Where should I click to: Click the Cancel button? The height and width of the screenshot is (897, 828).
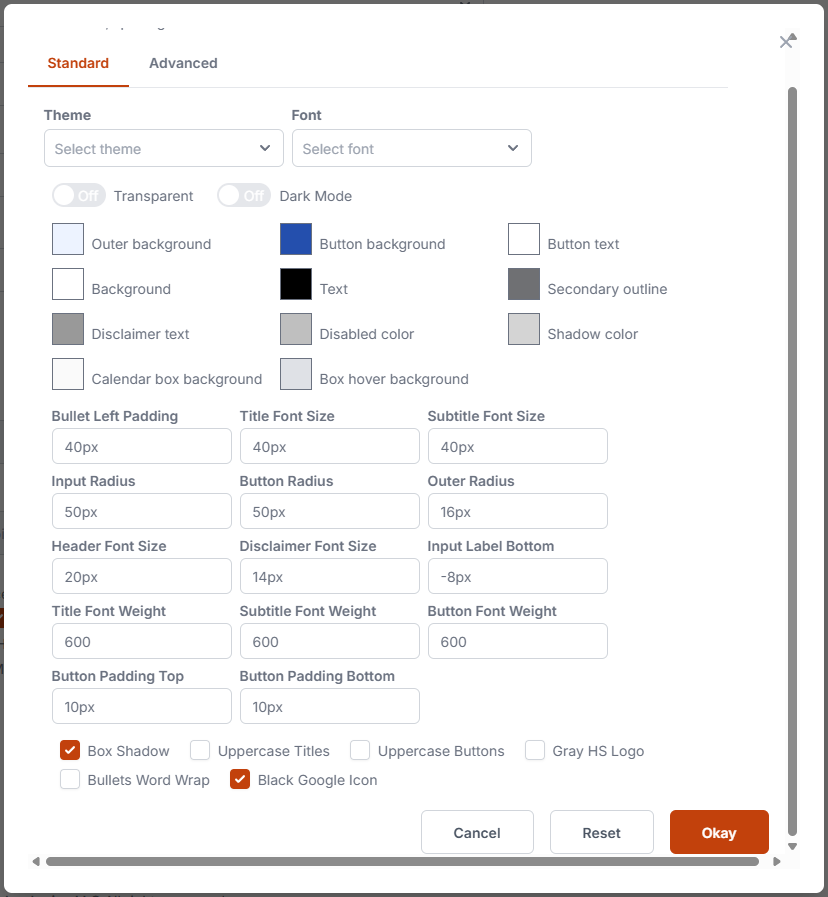click(477, 832)
